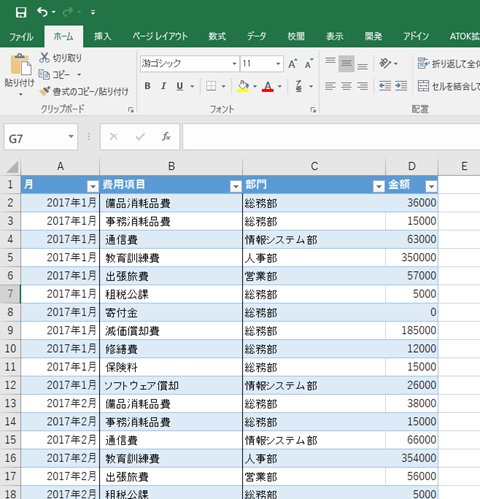Viewport: 480px width, 499px height.
Task: Open filter dropdown for 金額 column
Action: 431,186
